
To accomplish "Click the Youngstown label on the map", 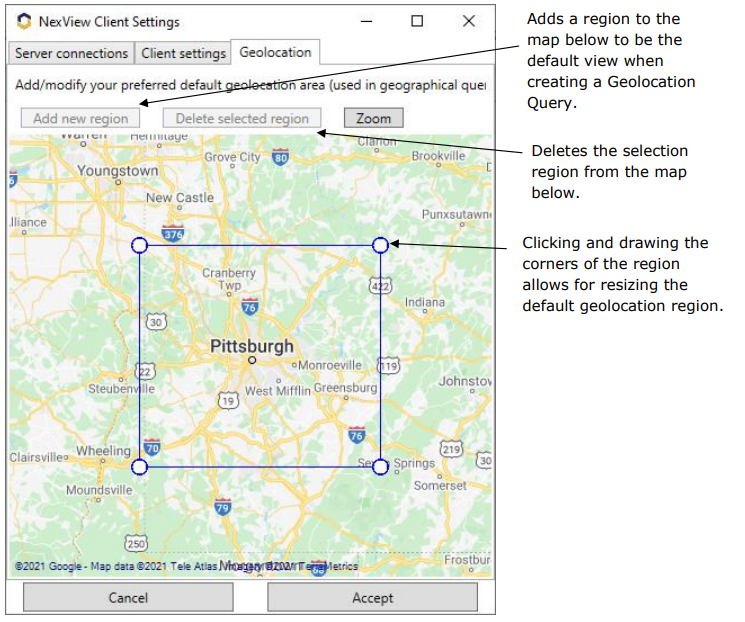I will tap(118, 170).
